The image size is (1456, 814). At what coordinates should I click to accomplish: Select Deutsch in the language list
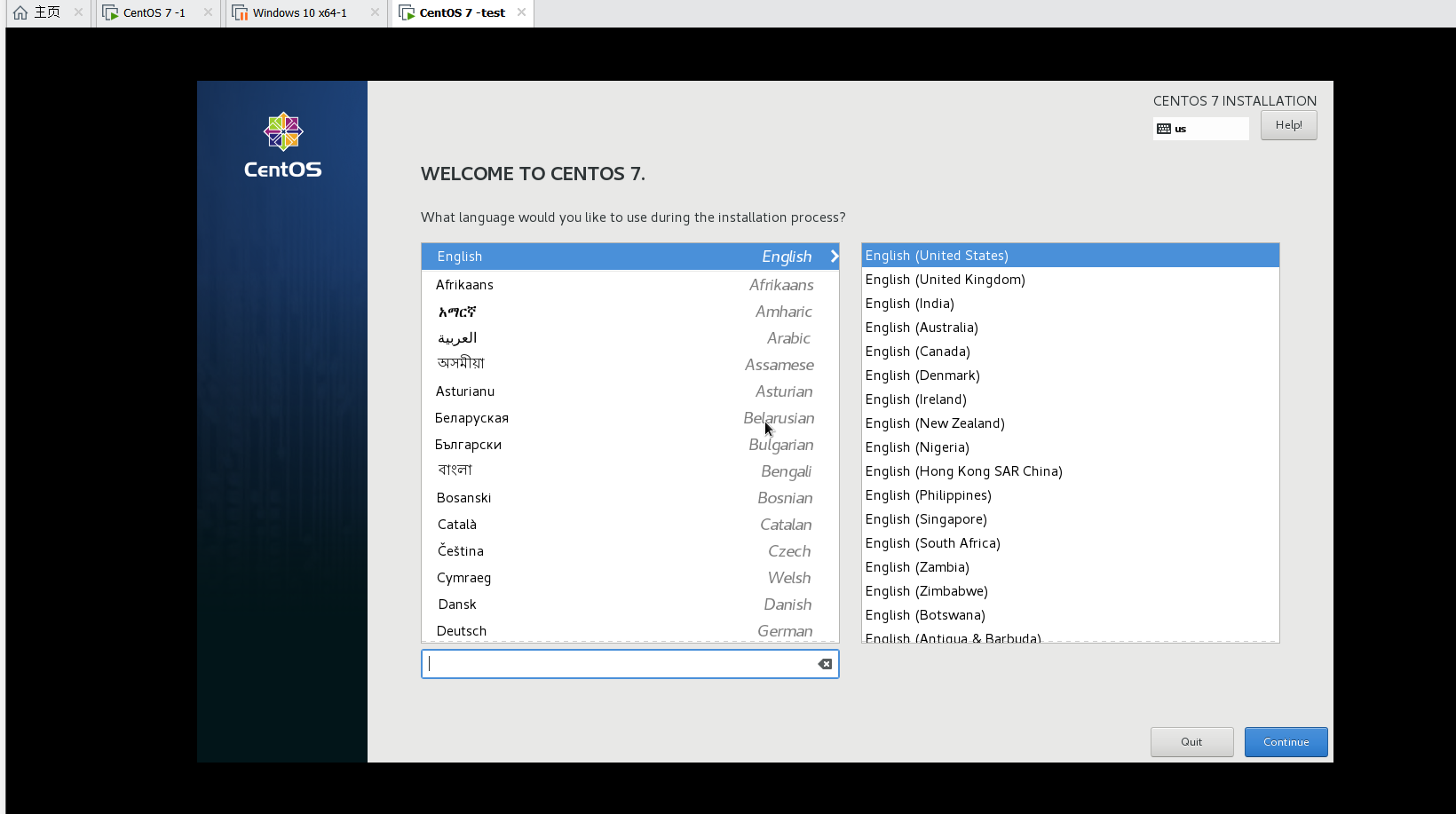[x=630, y=630]
